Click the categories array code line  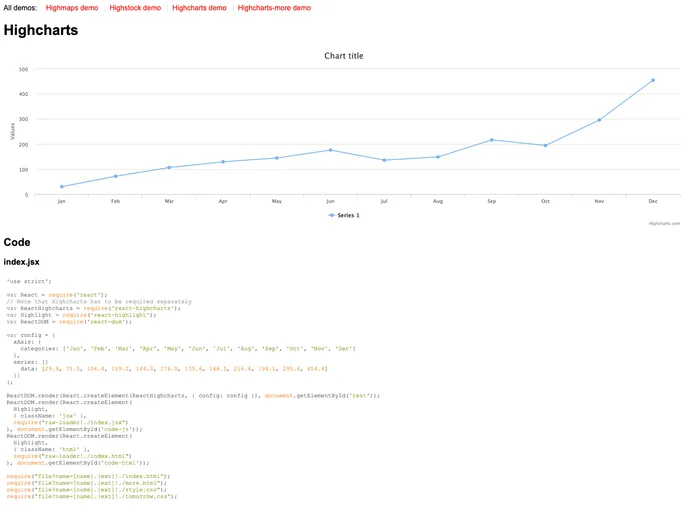(188, 349)
